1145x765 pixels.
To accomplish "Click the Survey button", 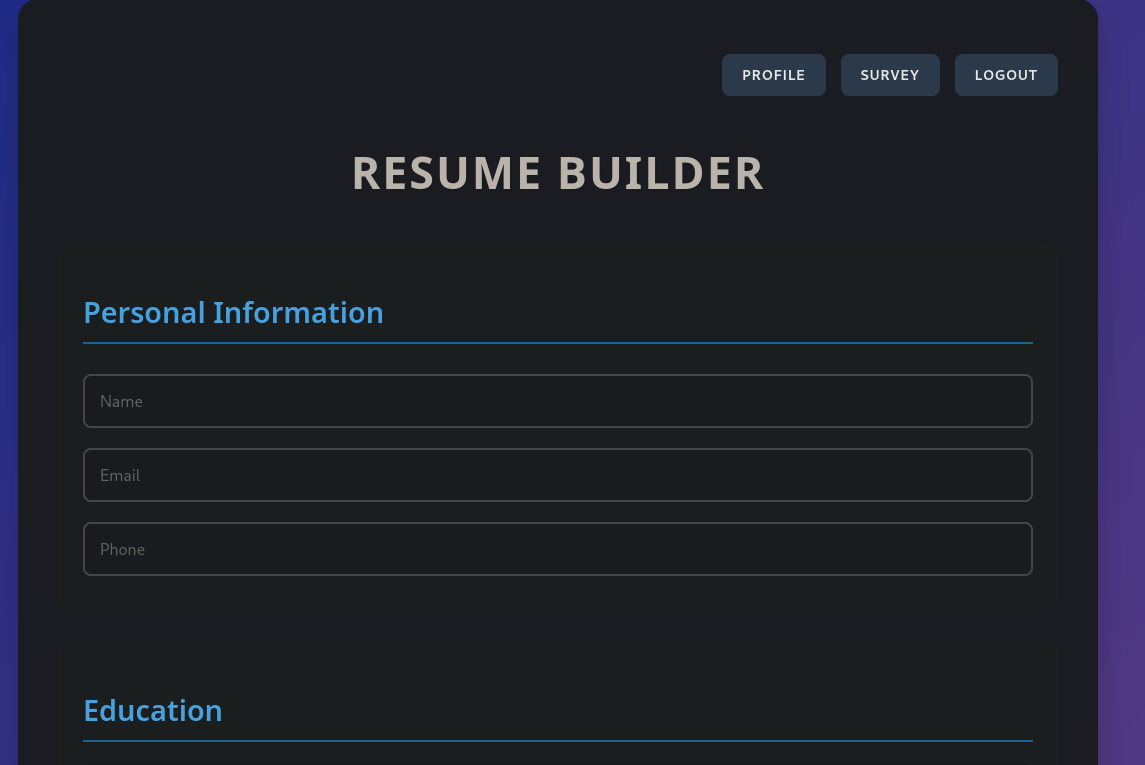I will click(890, 75).
